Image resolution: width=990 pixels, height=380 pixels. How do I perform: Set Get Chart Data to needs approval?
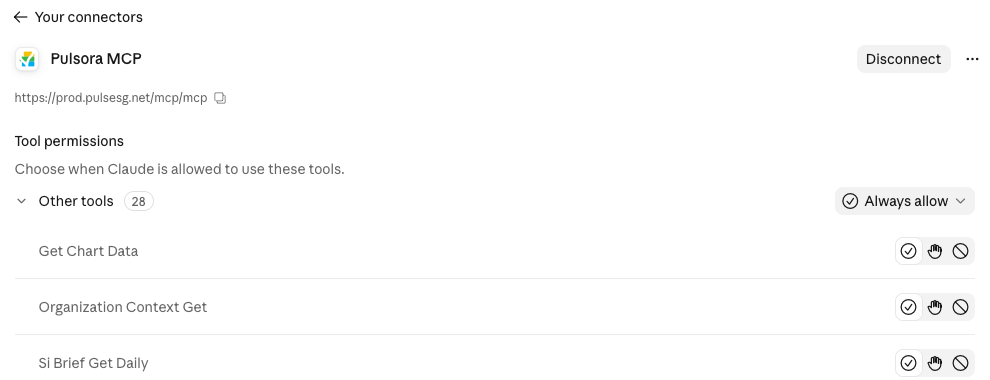[x=934, y=251]
